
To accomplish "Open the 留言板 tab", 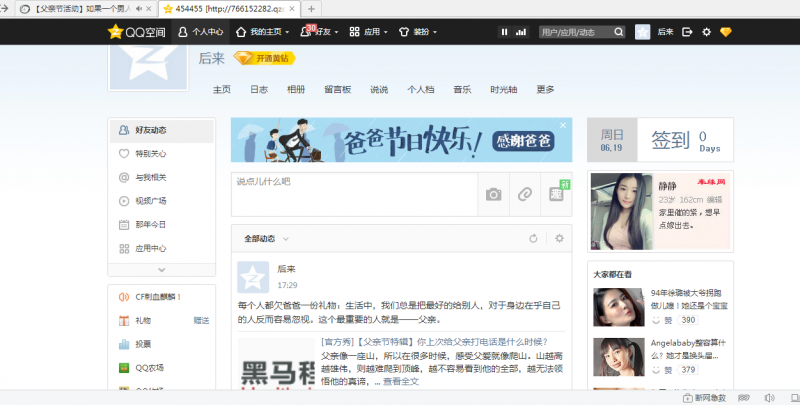I will 337,89.
